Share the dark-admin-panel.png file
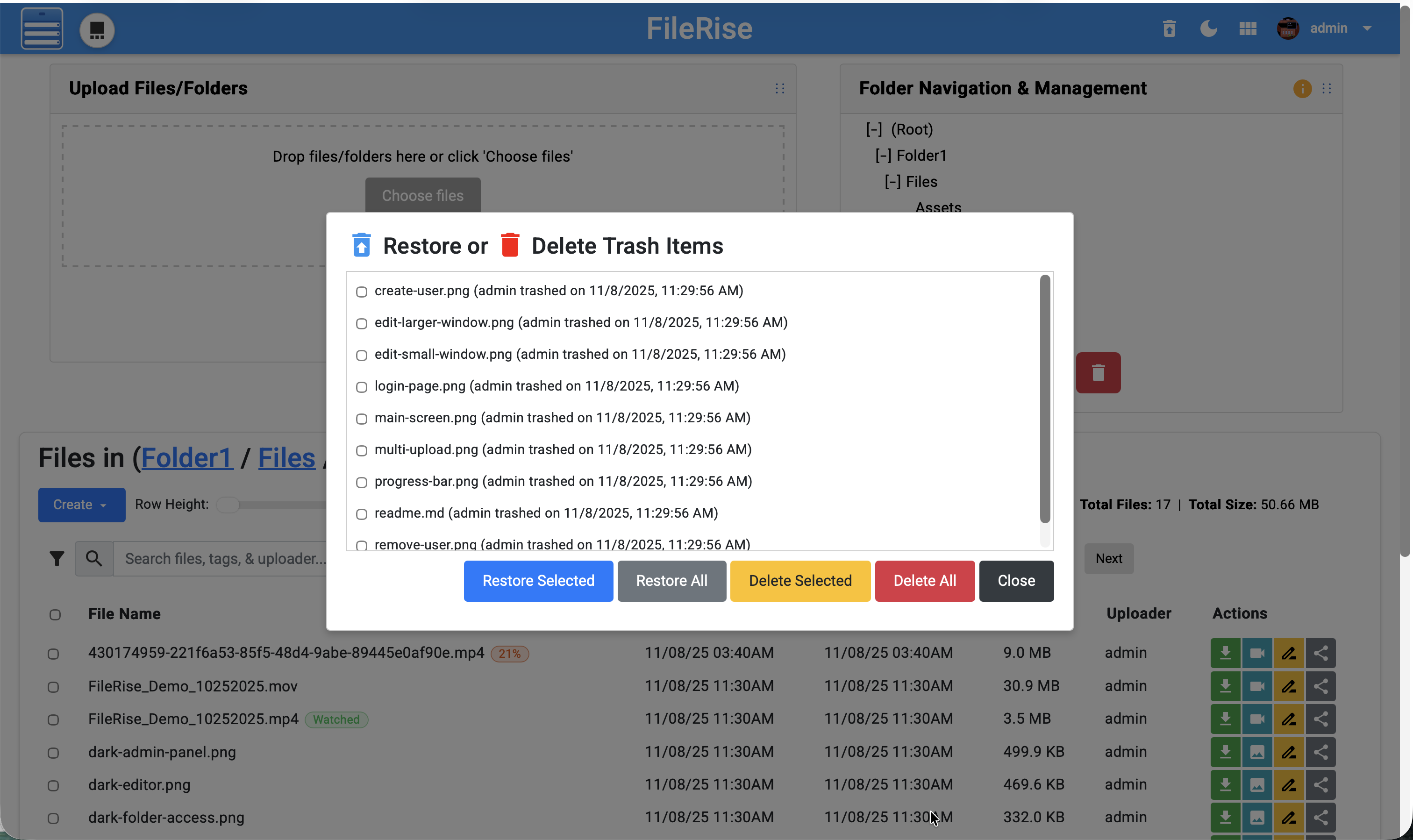The height and width of the screenshot is (840, 1413). 1321,752
